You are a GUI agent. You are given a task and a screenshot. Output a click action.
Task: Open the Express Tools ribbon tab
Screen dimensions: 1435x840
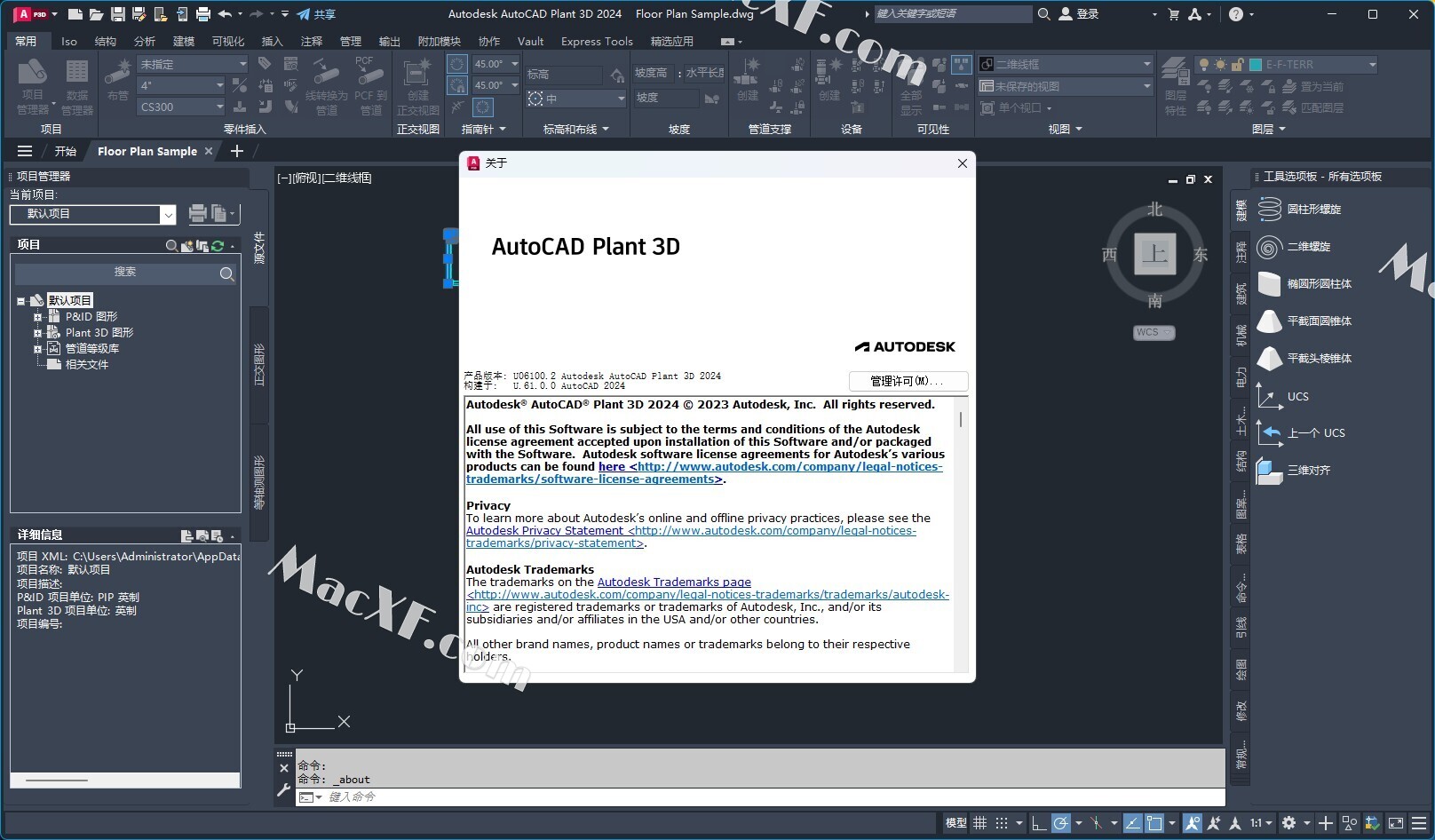597,41
